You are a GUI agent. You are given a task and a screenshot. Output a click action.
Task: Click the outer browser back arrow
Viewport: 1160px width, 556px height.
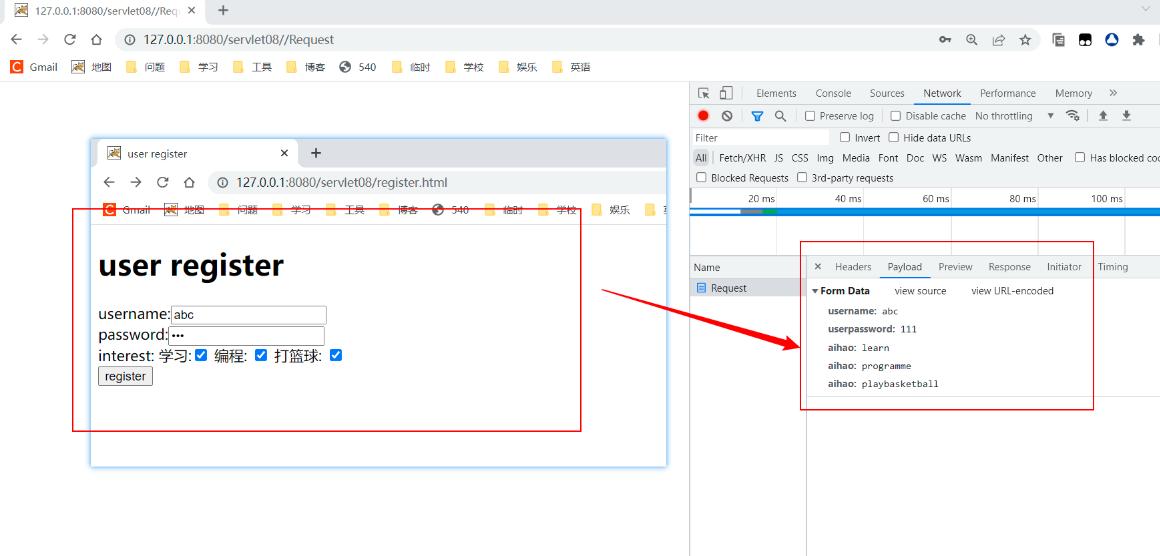tap(16, 40)
